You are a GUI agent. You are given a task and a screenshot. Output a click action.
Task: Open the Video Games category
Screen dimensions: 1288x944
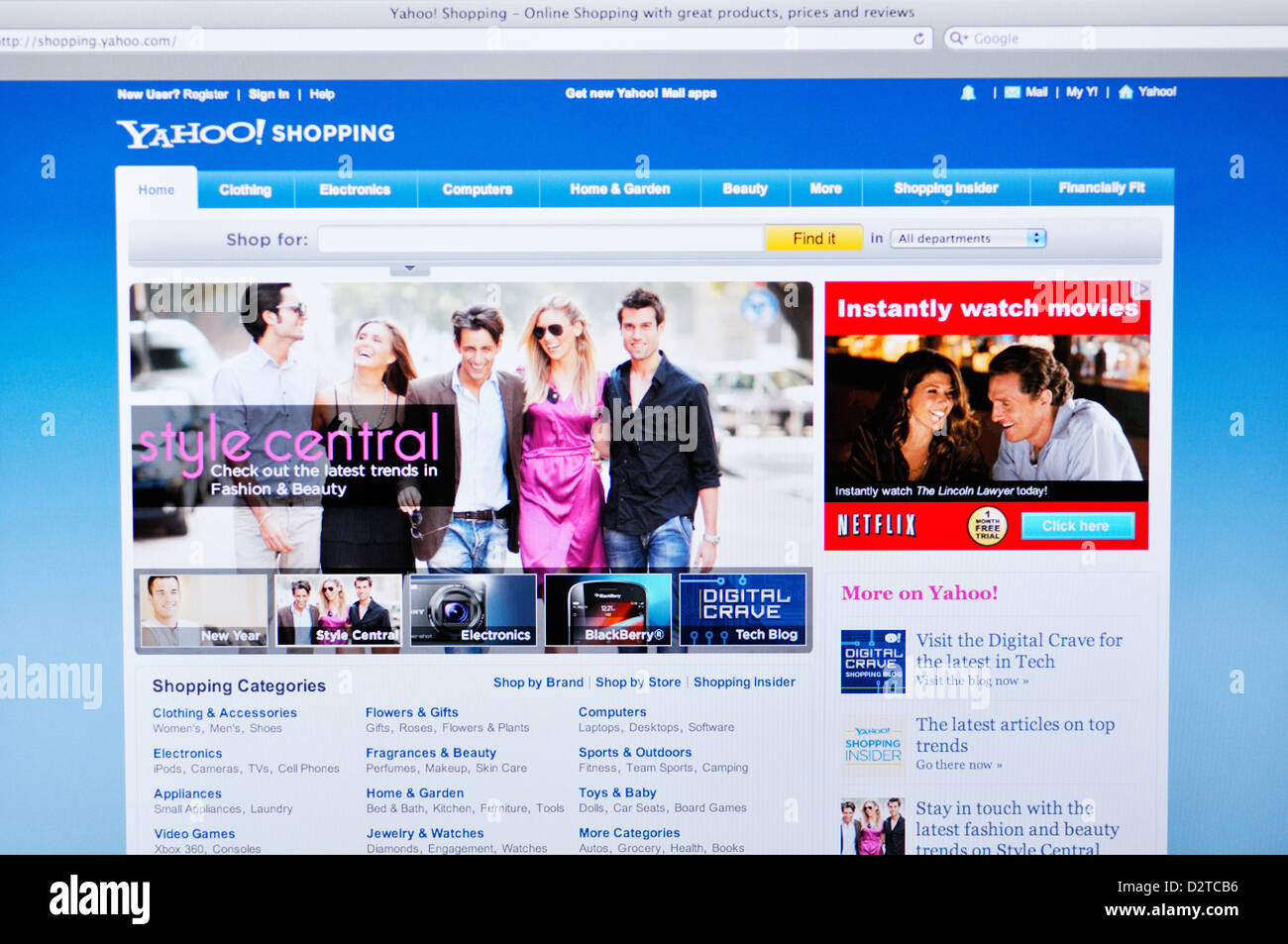(x=194, y=834)
